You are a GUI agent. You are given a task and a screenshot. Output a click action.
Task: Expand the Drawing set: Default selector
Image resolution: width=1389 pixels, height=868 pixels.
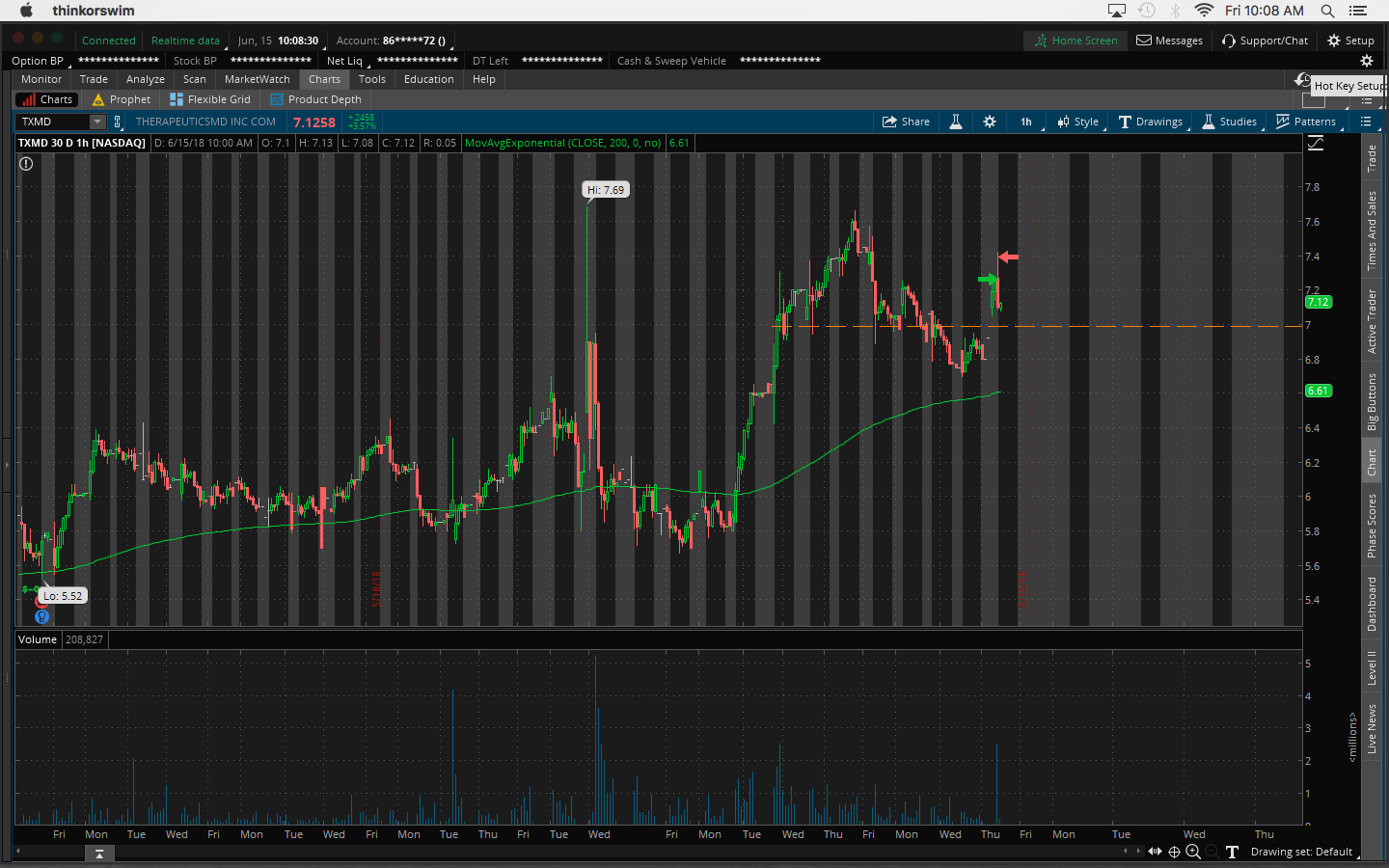[1301, 852]
